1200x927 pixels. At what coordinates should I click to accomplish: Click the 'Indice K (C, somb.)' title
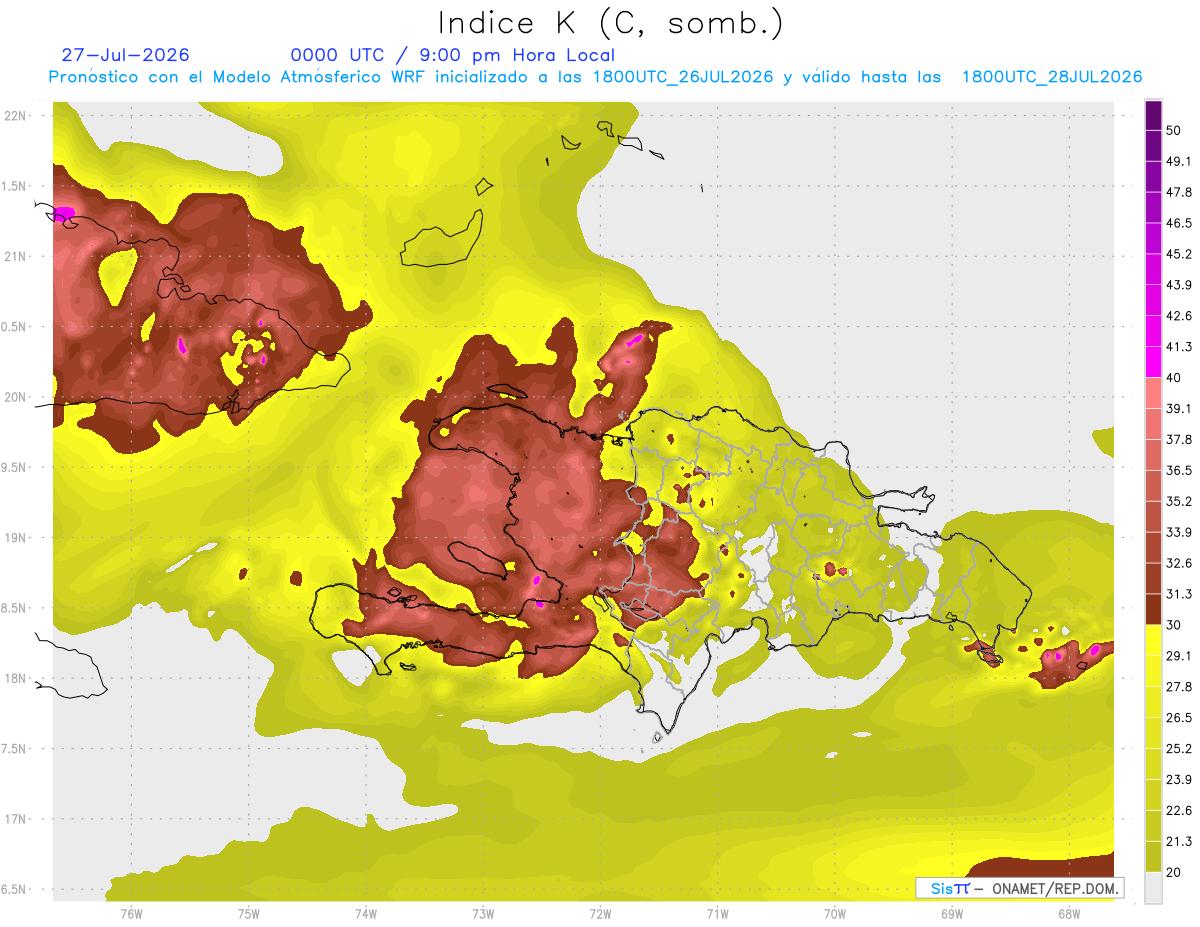(610, 23)
